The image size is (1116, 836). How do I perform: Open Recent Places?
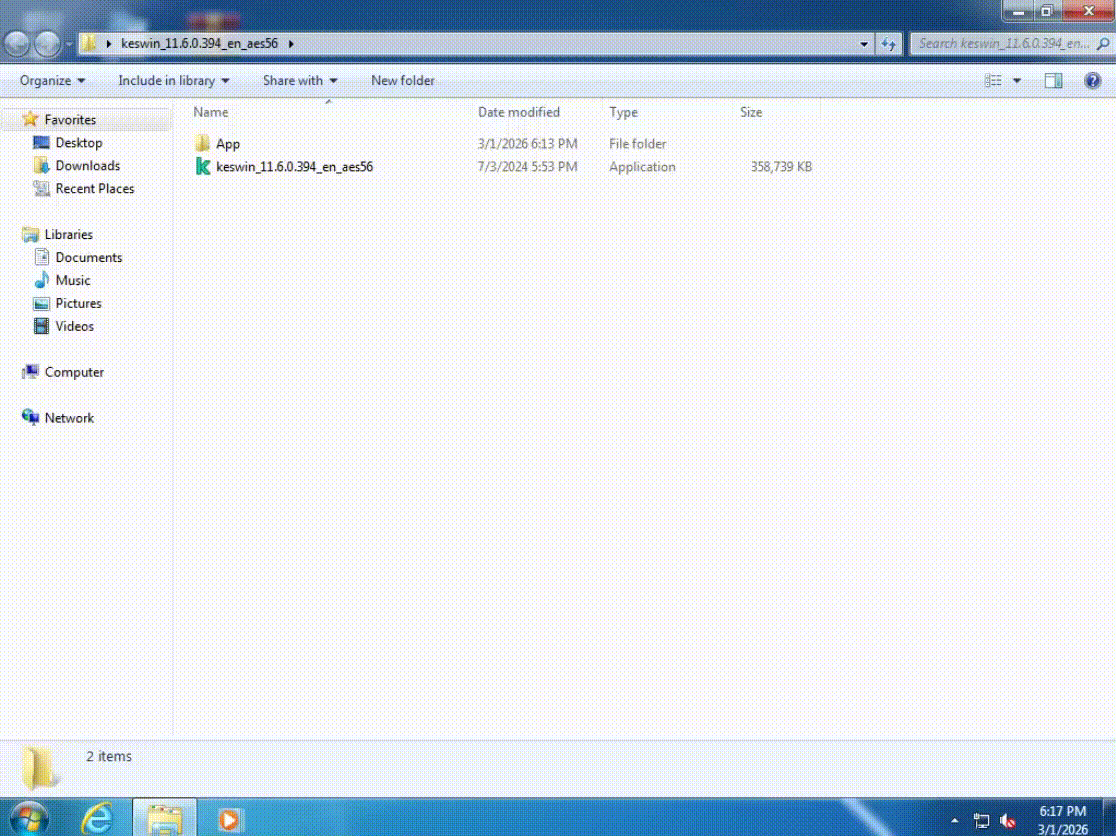pos(95,188)
